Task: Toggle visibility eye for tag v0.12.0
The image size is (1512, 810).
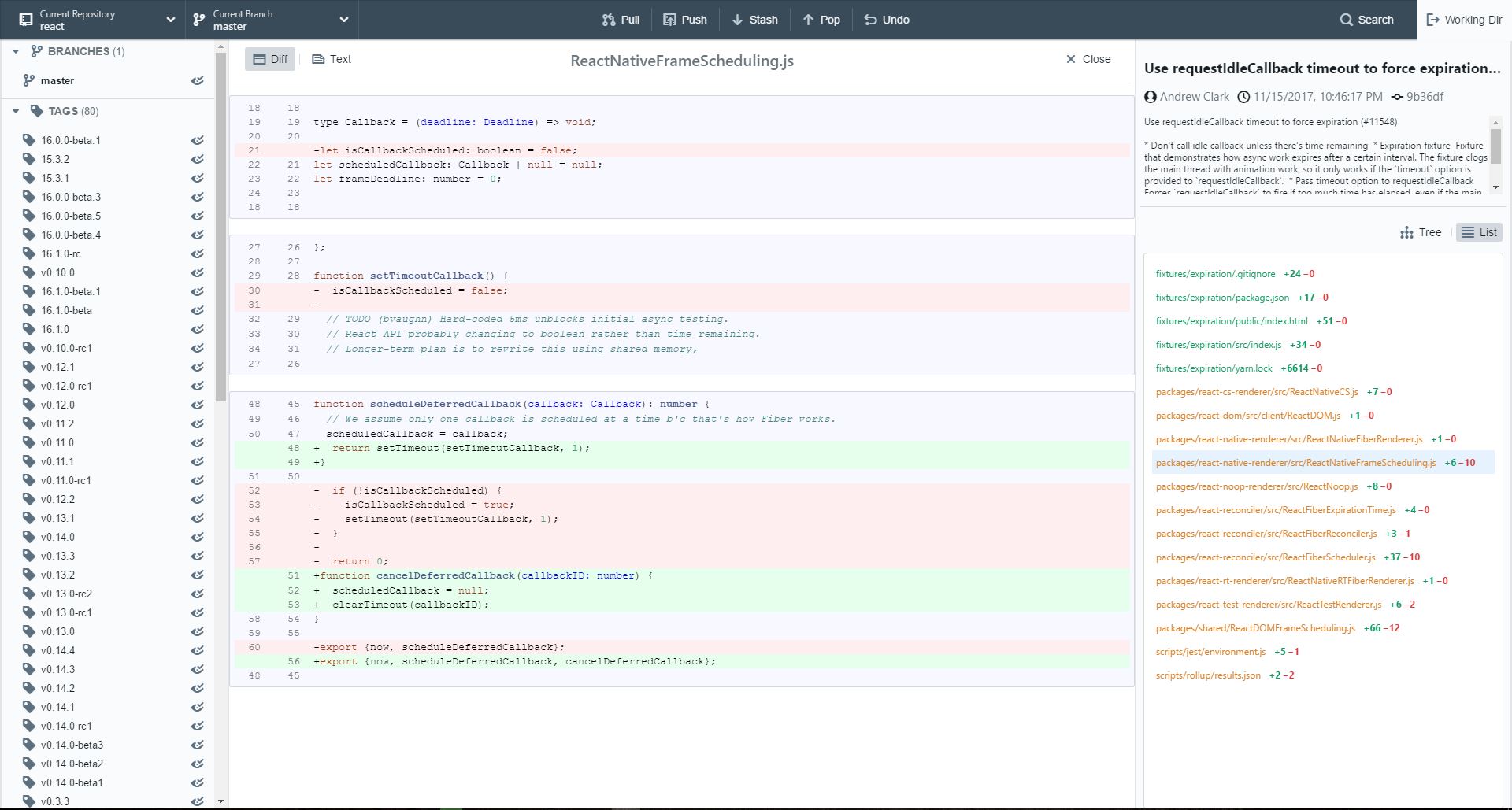Action: click(198, 405)
